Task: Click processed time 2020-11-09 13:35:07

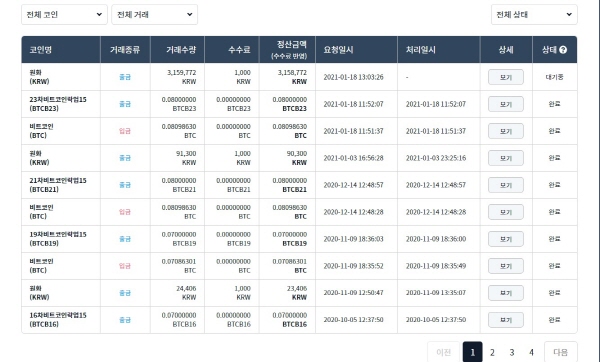Action: tap(436, 293)
